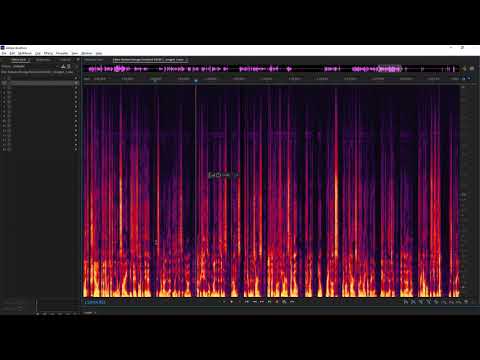The image size is (480, 360).
Task: Toggle Loop Playback button
Action: coord(284,302)
